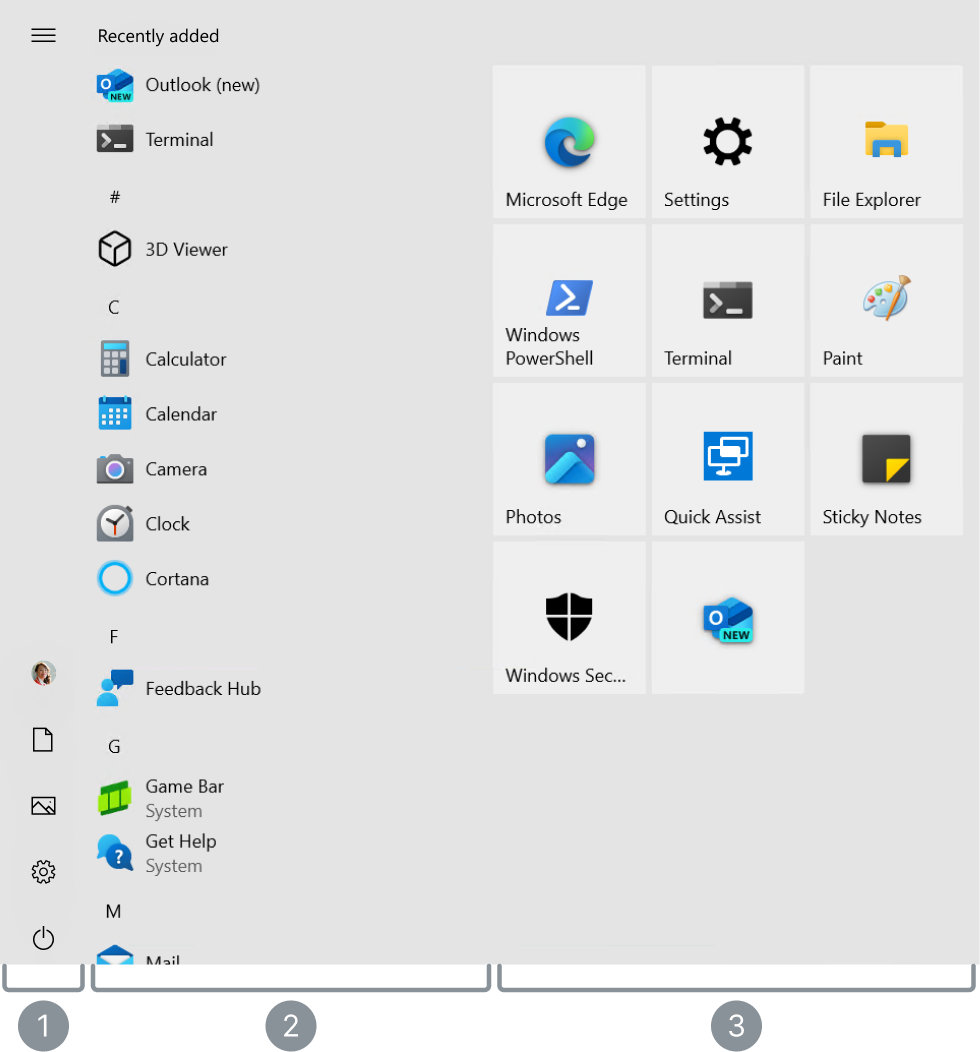Open the Pictures sidebar icon
Screen dimensions: 980x1052
(x=43, y=805)
